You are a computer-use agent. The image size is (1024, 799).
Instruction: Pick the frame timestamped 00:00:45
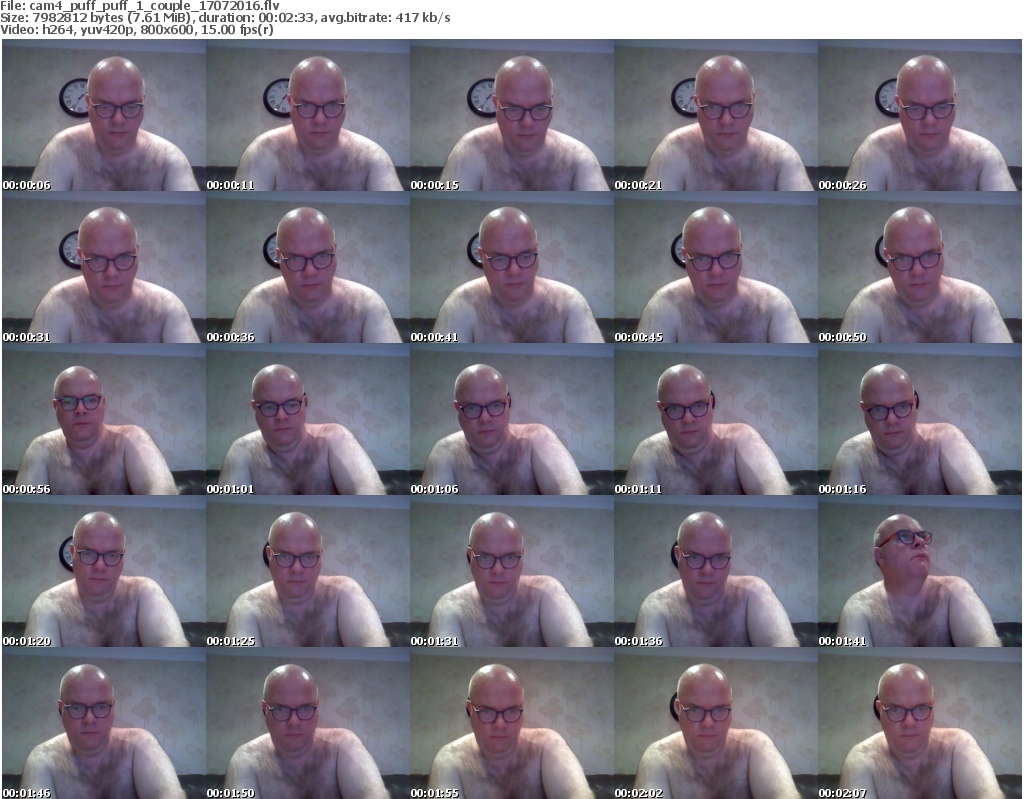tap(716, 267)
